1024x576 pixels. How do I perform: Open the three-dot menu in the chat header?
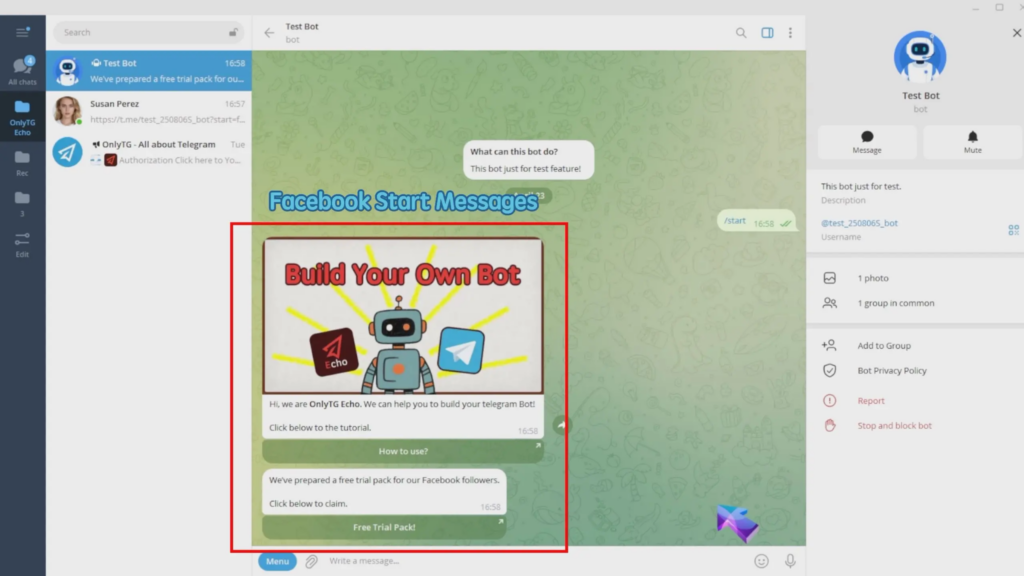[x=790, y=32]
